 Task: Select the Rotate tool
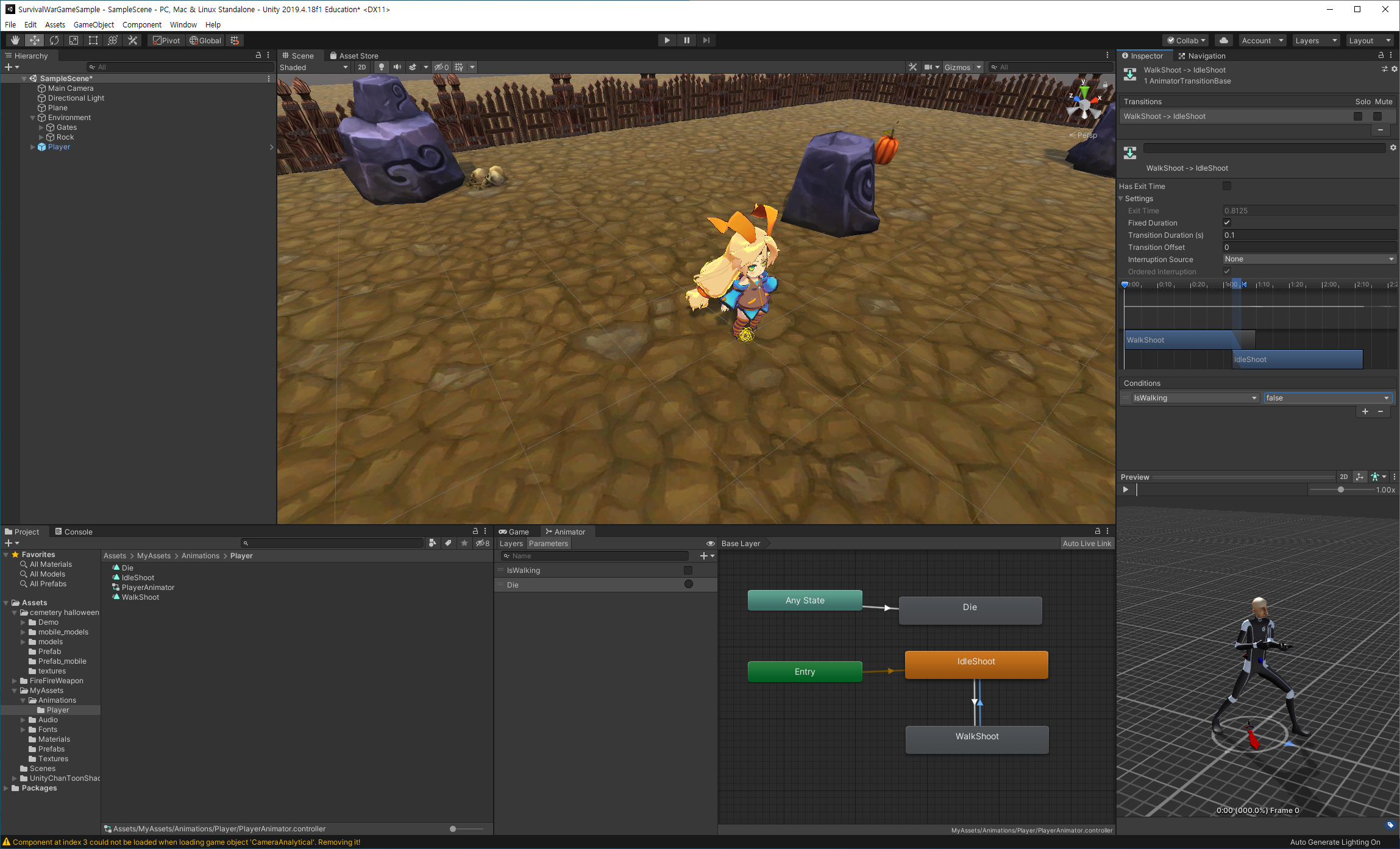click(x=54, y=40)
